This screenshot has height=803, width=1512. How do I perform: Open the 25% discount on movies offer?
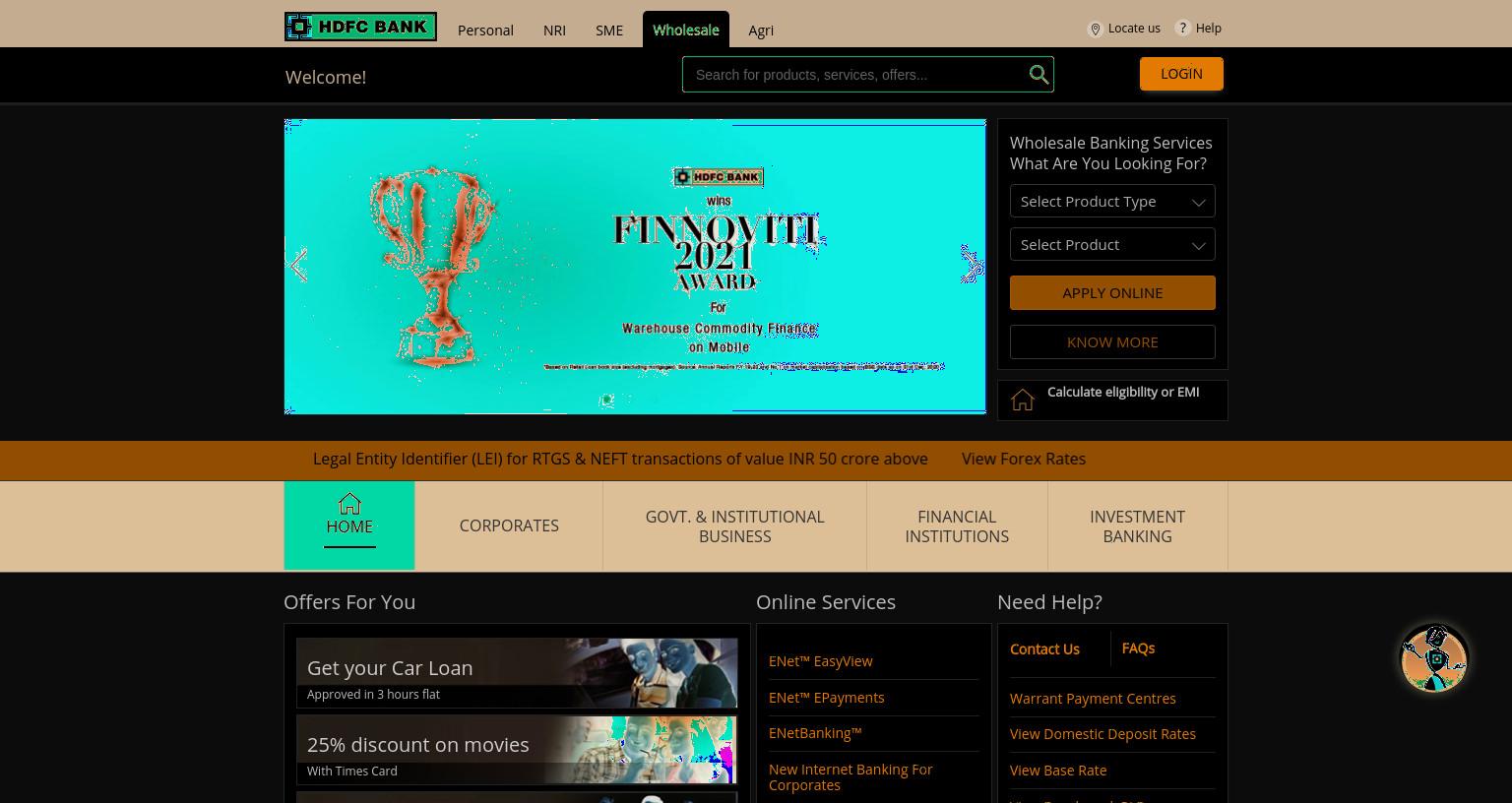pos(517,750)
